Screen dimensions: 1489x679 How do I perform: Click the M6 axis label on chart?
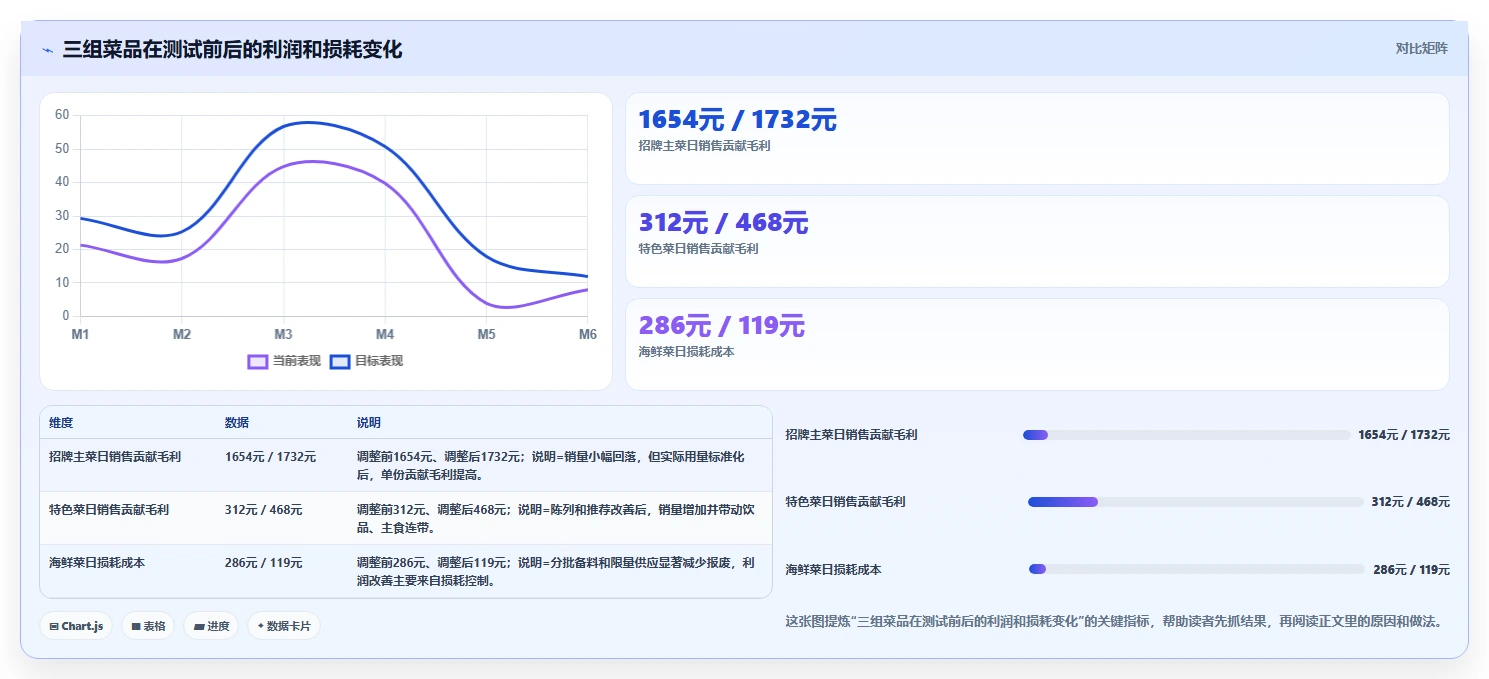(x=588, y=335)
